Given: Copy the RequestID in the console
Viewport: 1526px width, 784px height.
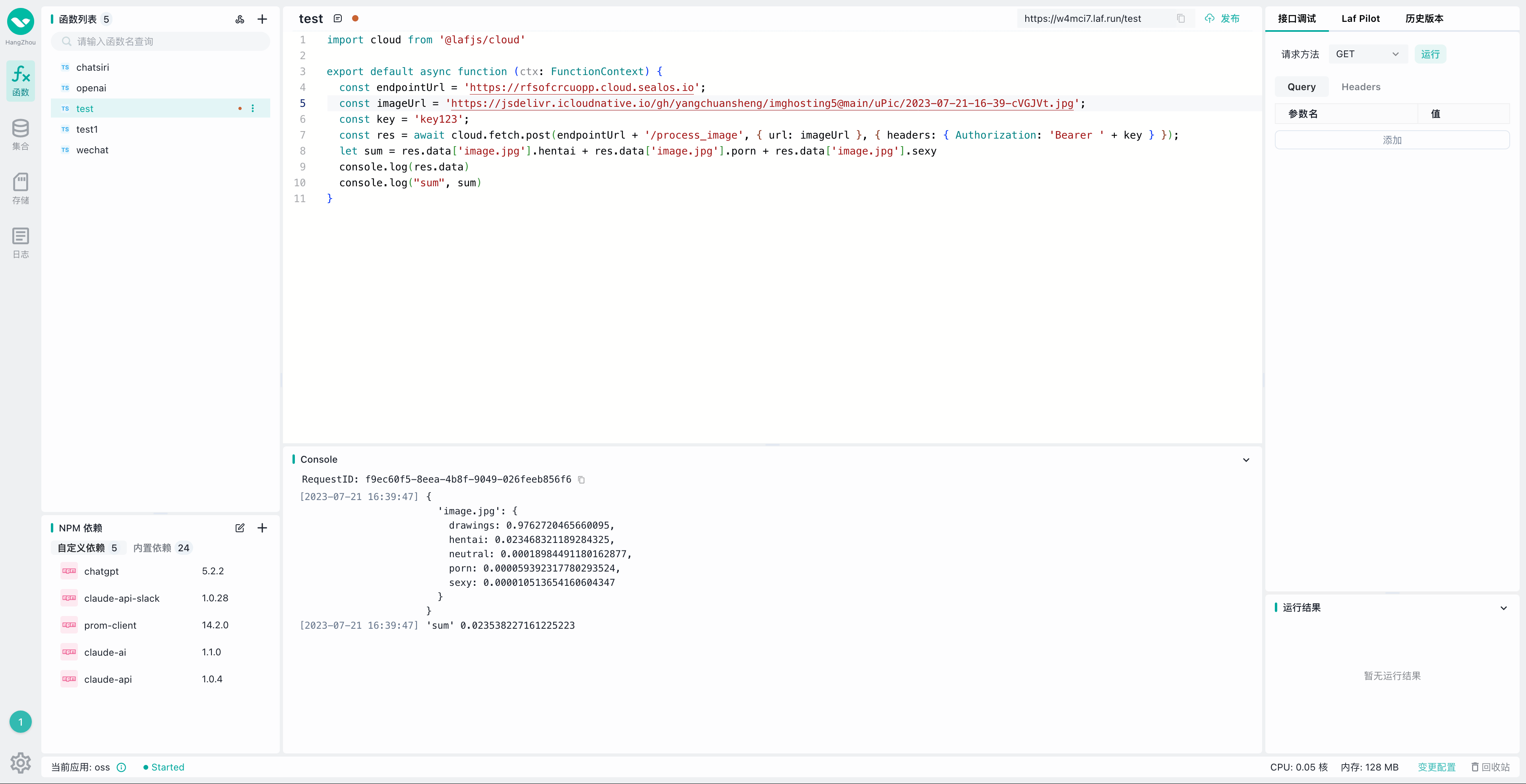Looking at the screenshot, I should (581, 480).
